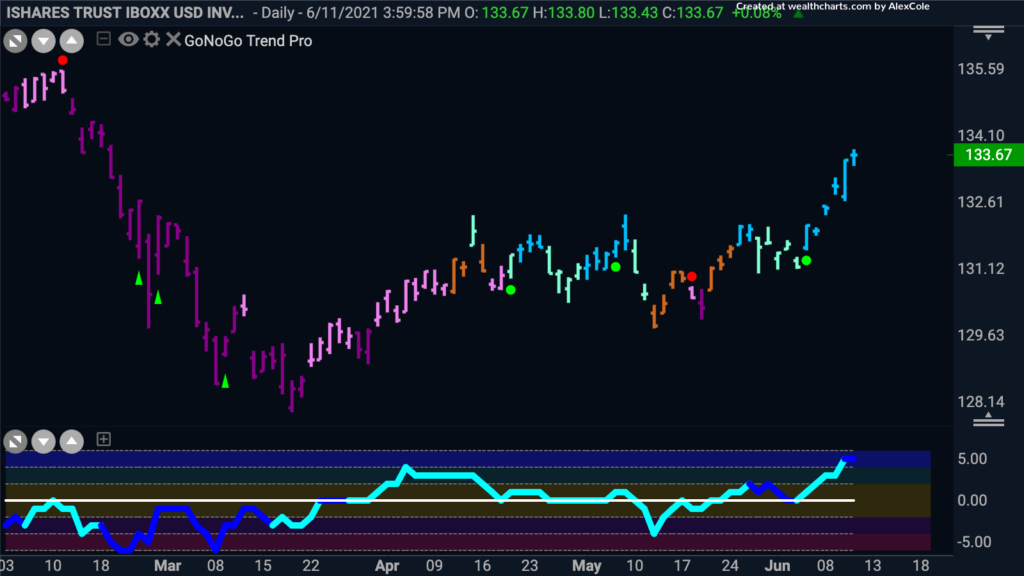Viewport: 1024px width, 576px height.
Task: Click the current price tag 133.67
Action: [988, 155]
